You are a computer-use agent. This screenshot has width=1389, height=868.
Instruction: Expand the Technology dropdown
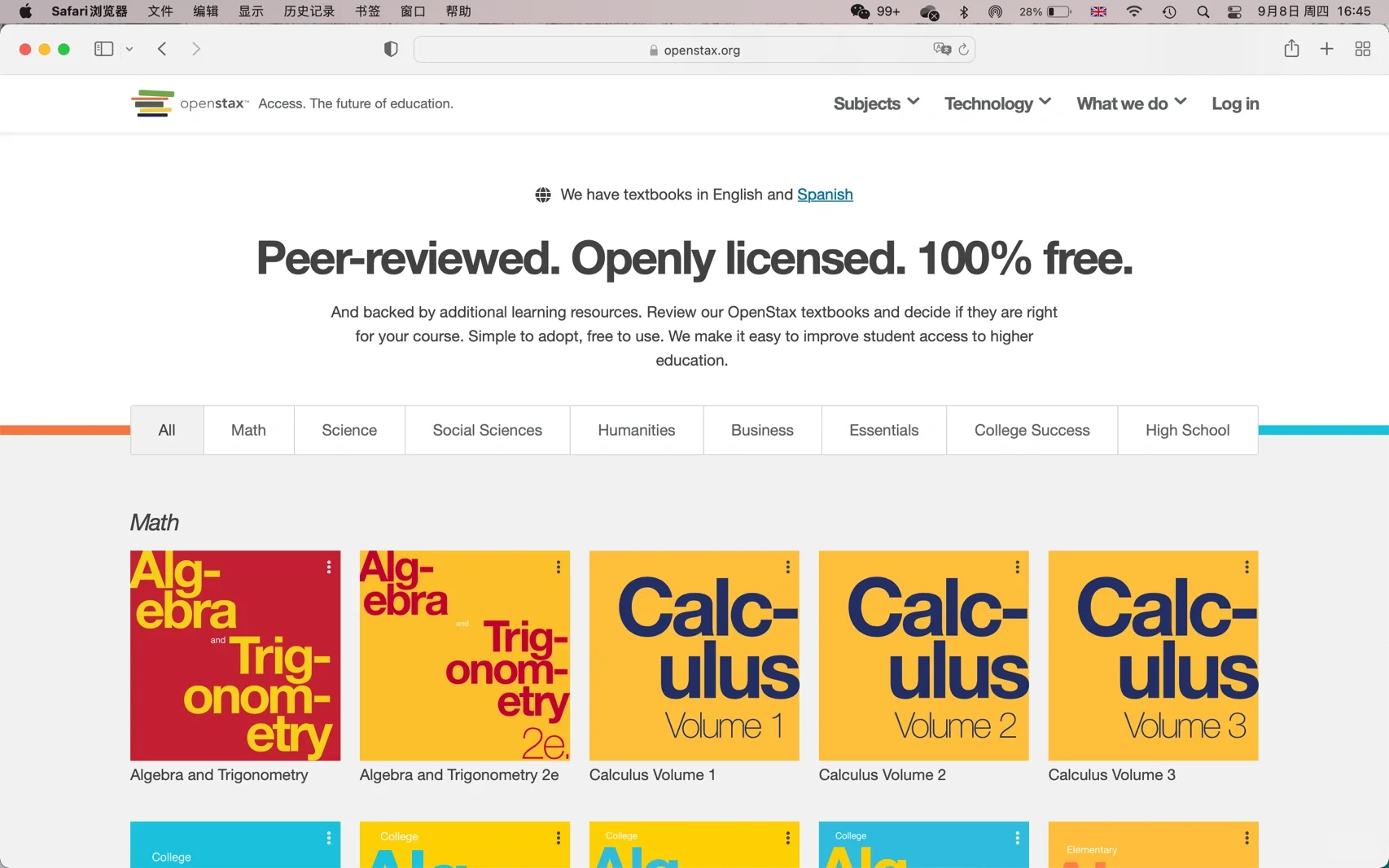997,103
